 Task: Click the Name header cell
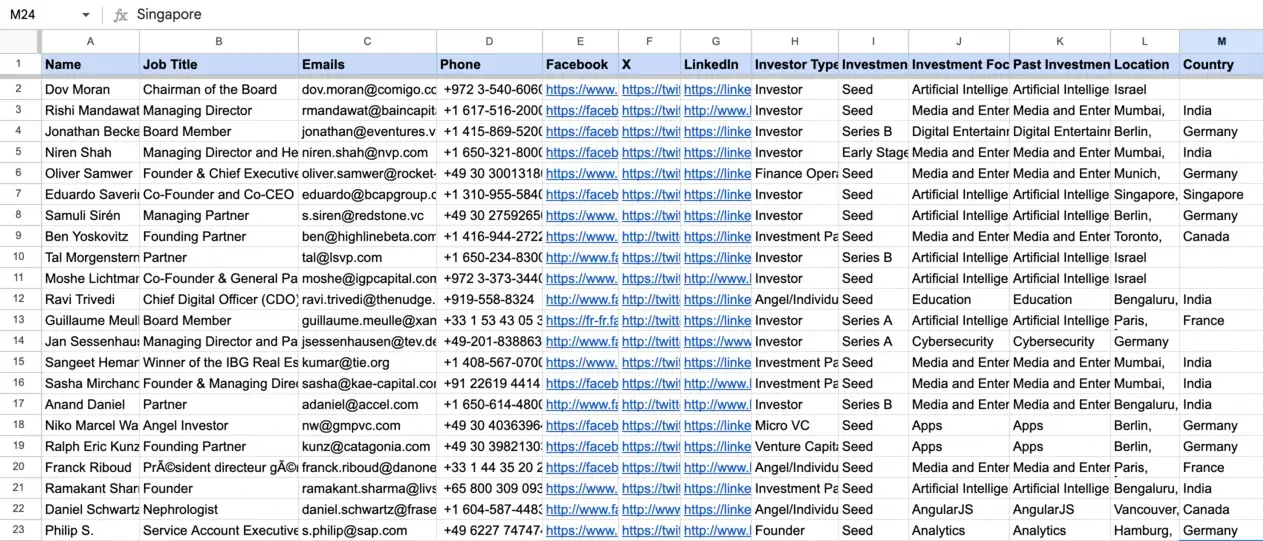coord(90,64)
